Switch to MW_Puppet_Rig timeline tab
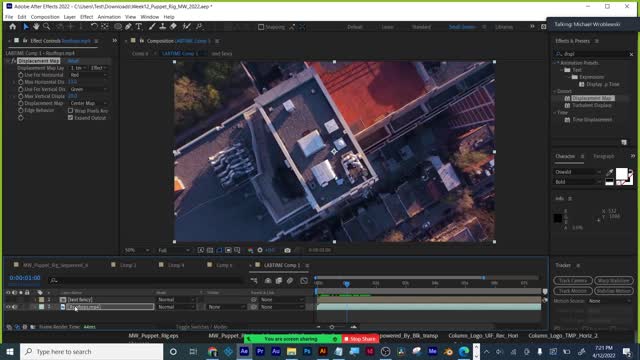Viewport: 640px width, 360px height. tap(55, 265)
